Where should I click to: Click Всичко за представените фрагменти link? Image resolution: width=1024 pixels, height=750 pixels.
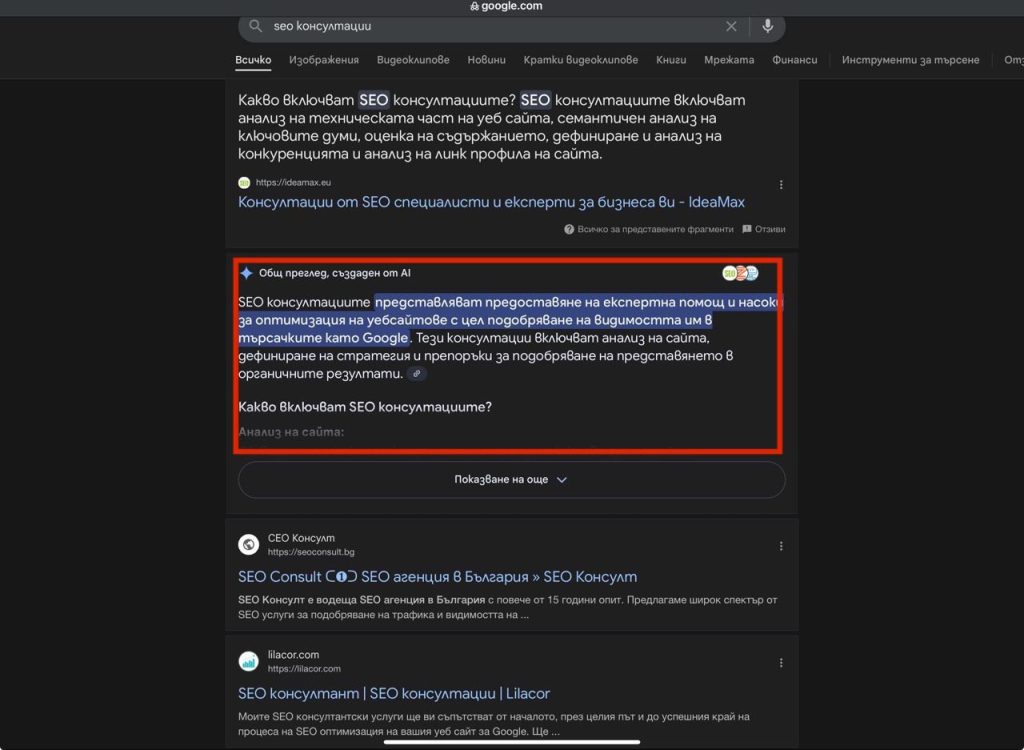coord(655,229)
